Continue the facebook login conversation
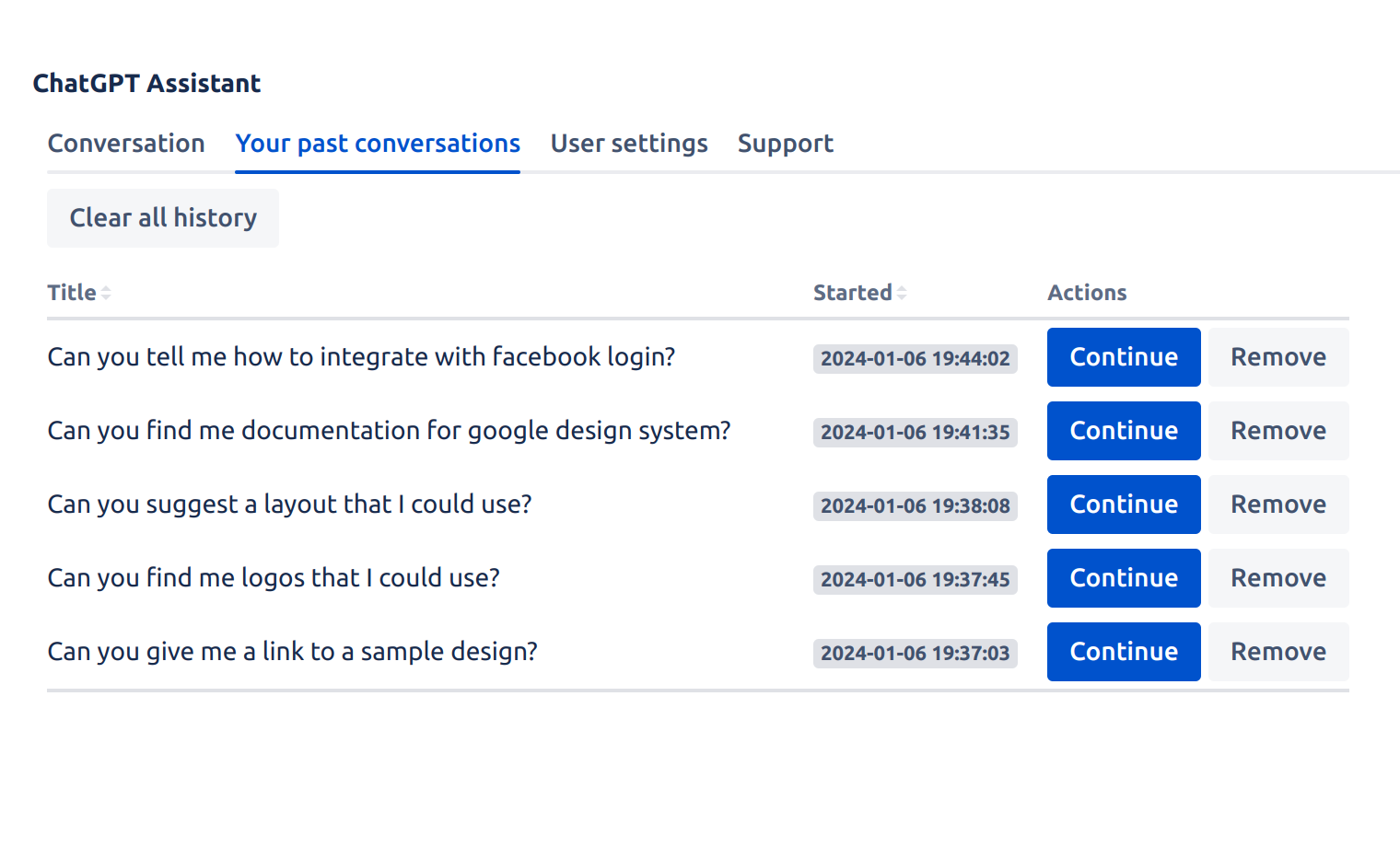This screenshot has width=1400, height=847. point(1124,357)
